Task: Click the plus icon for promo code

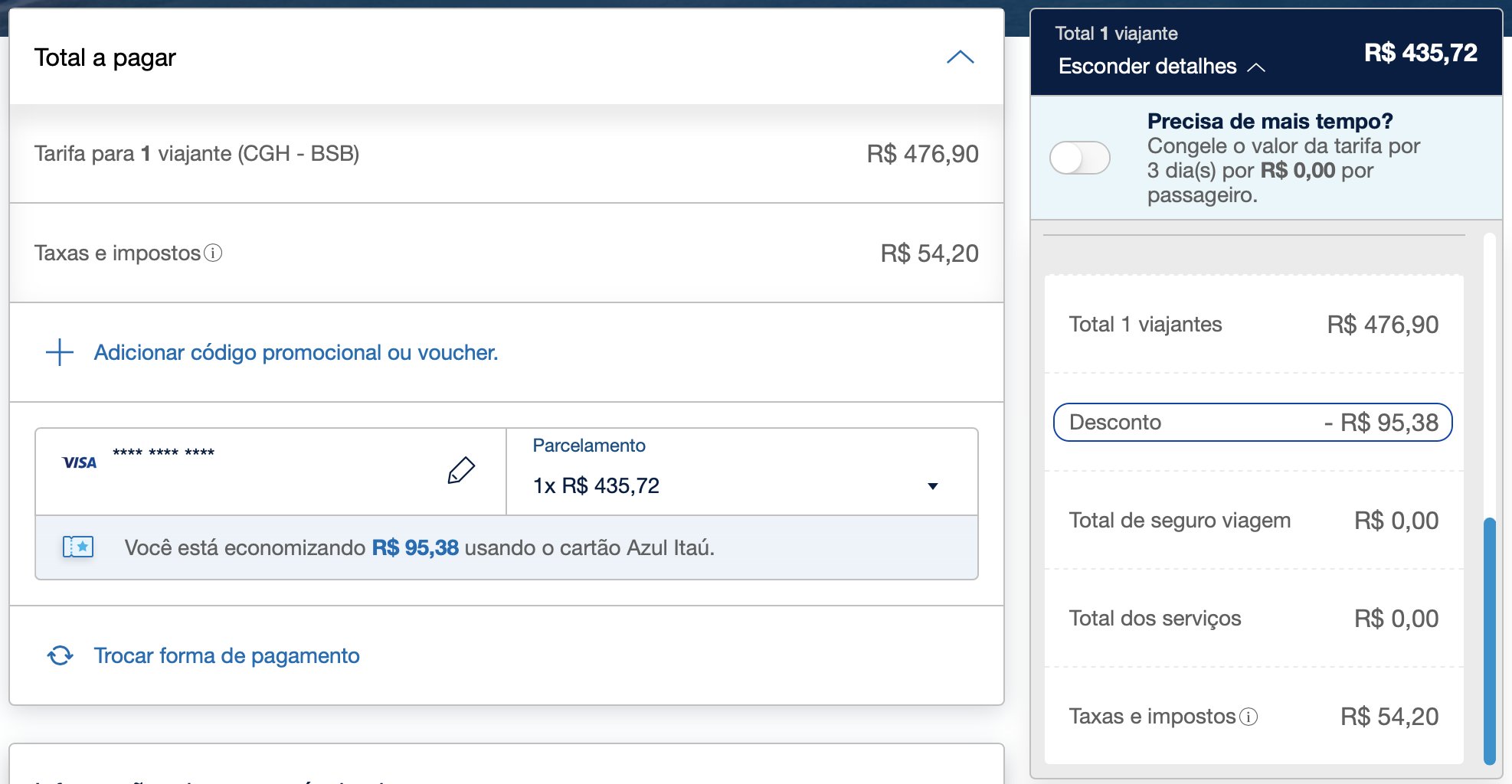Action: coord(60,352)
